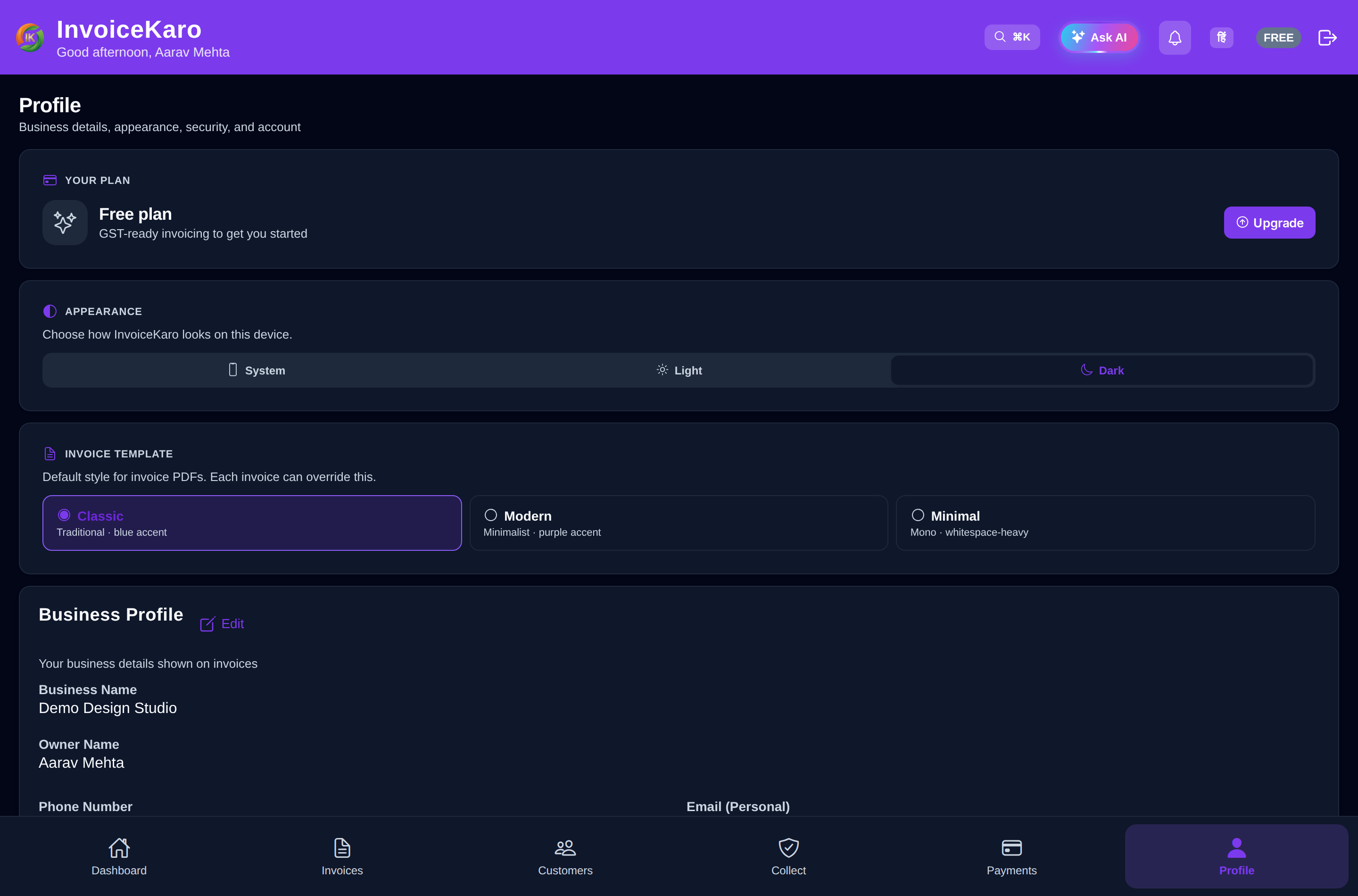The image size is (1358, 896).
Task: Click the 'Aarav Mehta' owner name value
Action: click(81, 763)
